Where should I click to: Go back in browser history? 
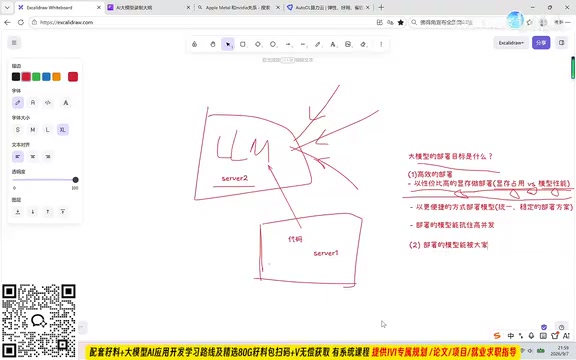7,22
